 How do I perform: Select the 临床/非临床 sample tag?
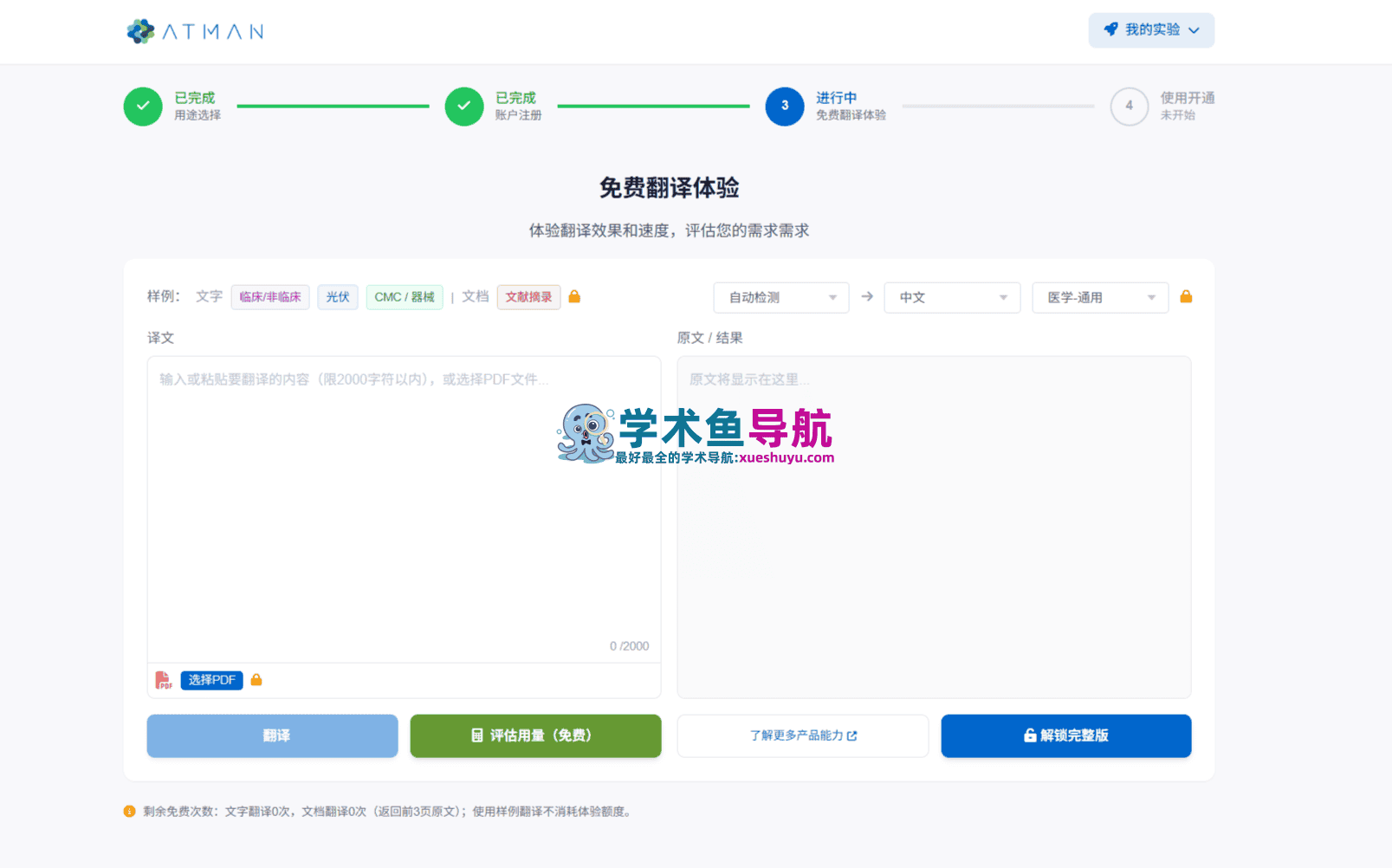click(270, 297)
